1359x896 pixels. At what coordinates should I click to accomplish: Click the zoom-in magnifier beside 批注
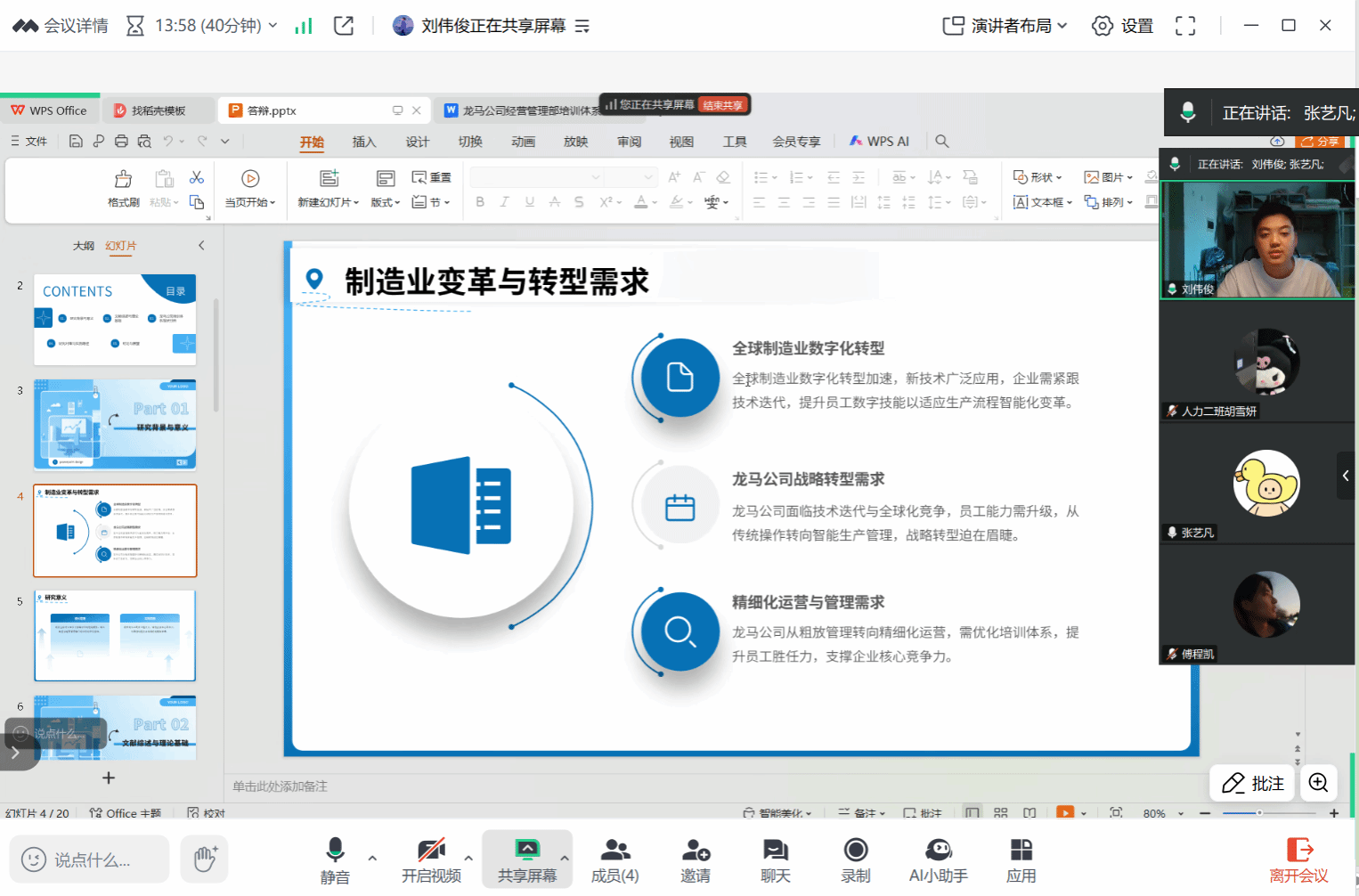coord(1318,783)
